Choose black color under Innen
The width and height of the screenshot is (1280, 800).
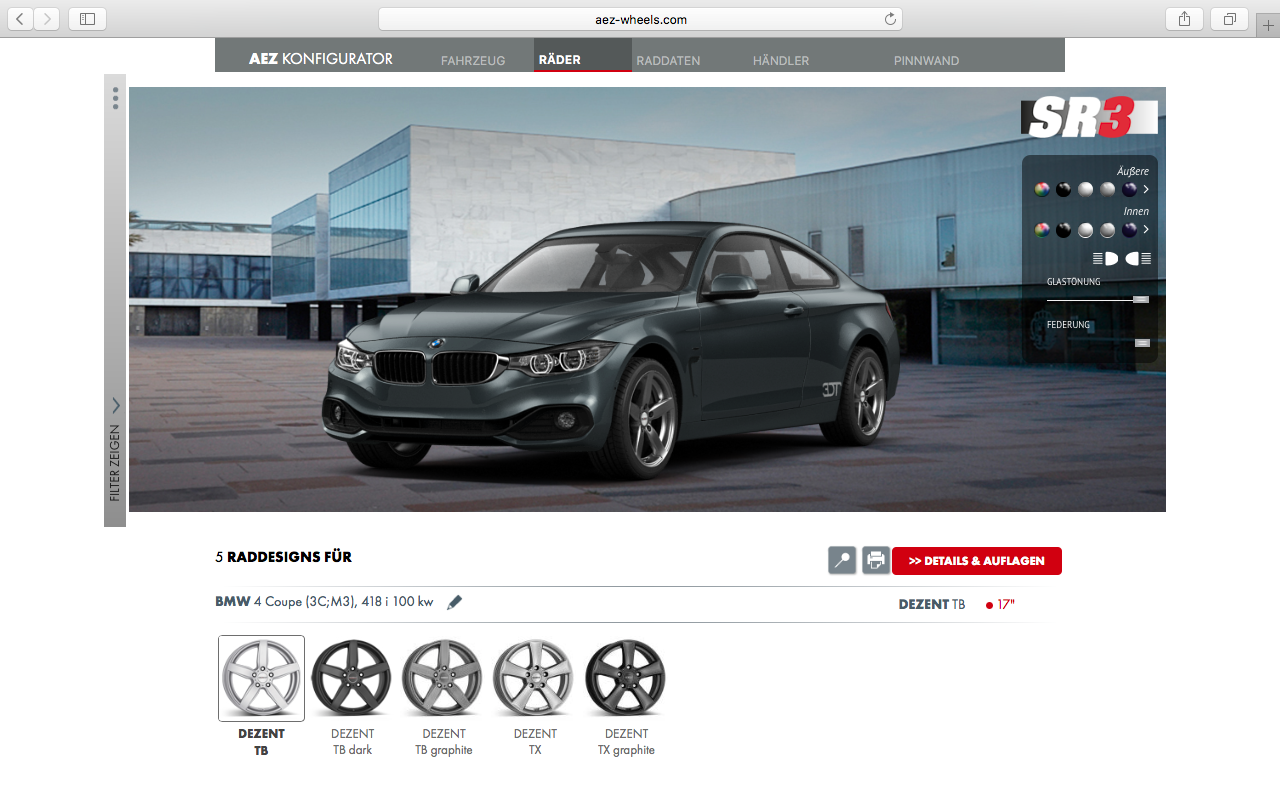1064,230
